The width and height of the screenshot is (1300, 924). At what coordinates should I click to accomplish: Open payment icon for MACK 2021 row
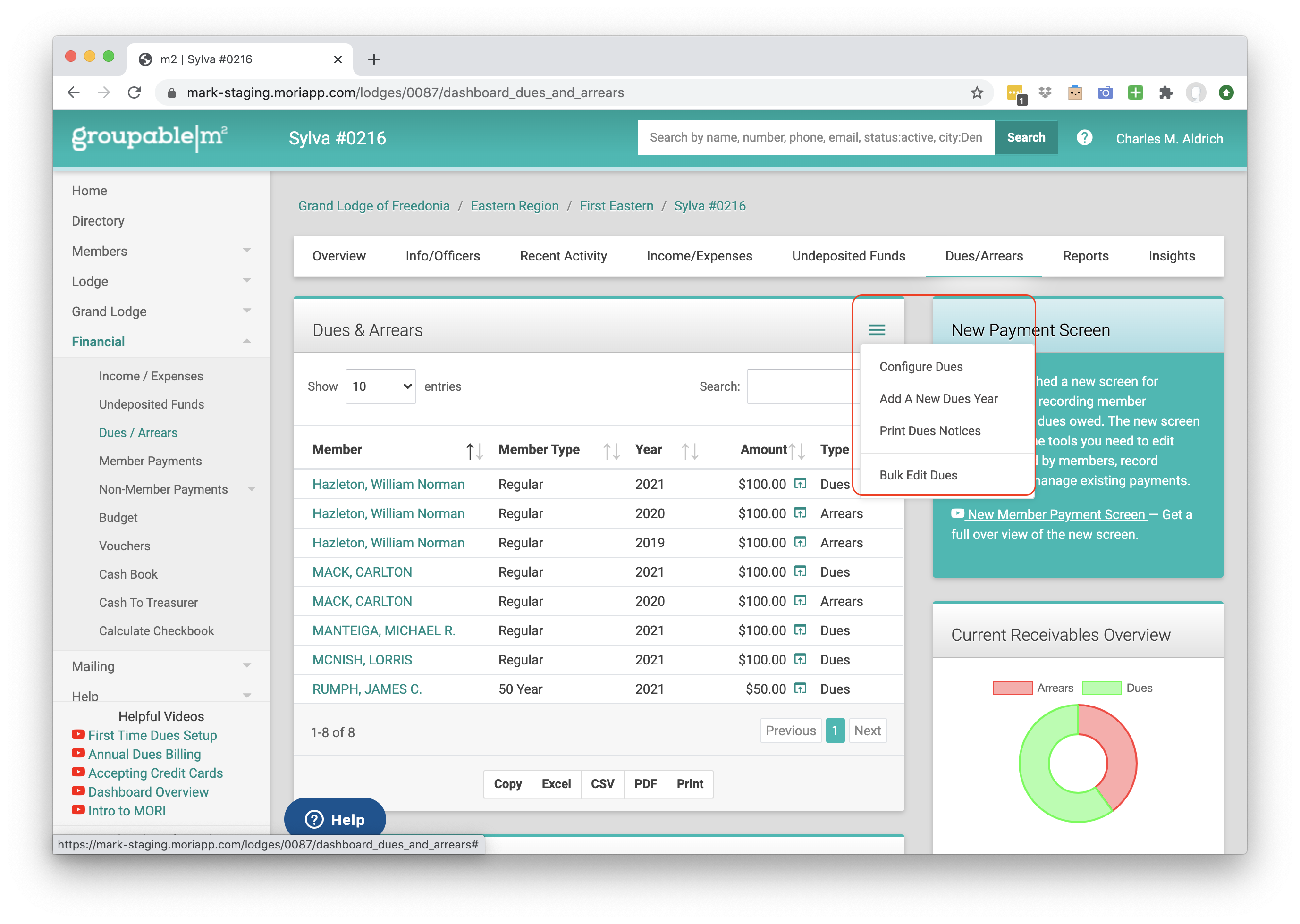tap(800, 571)
